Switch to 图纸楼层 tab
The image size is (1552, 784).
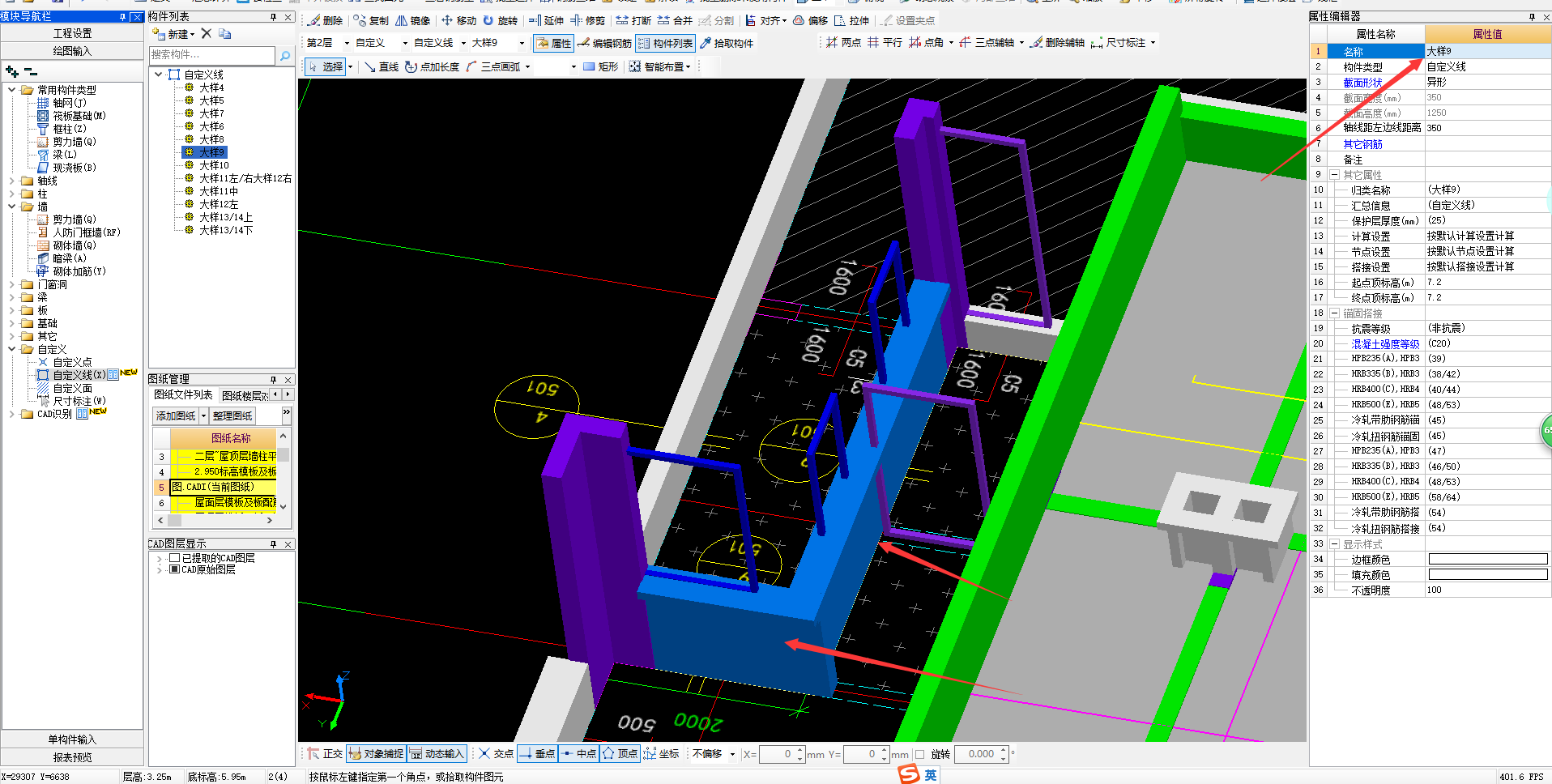245,395
